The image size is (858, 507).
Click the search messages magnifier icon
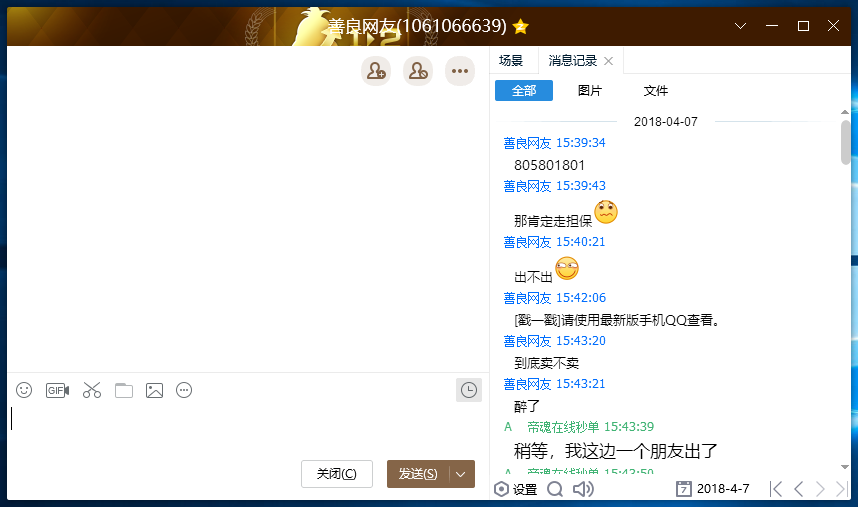tap(555, 489)
